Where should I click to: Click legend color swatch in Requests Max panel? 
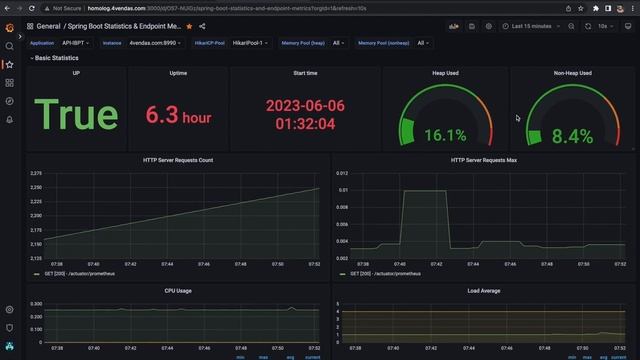pos(342,274)
